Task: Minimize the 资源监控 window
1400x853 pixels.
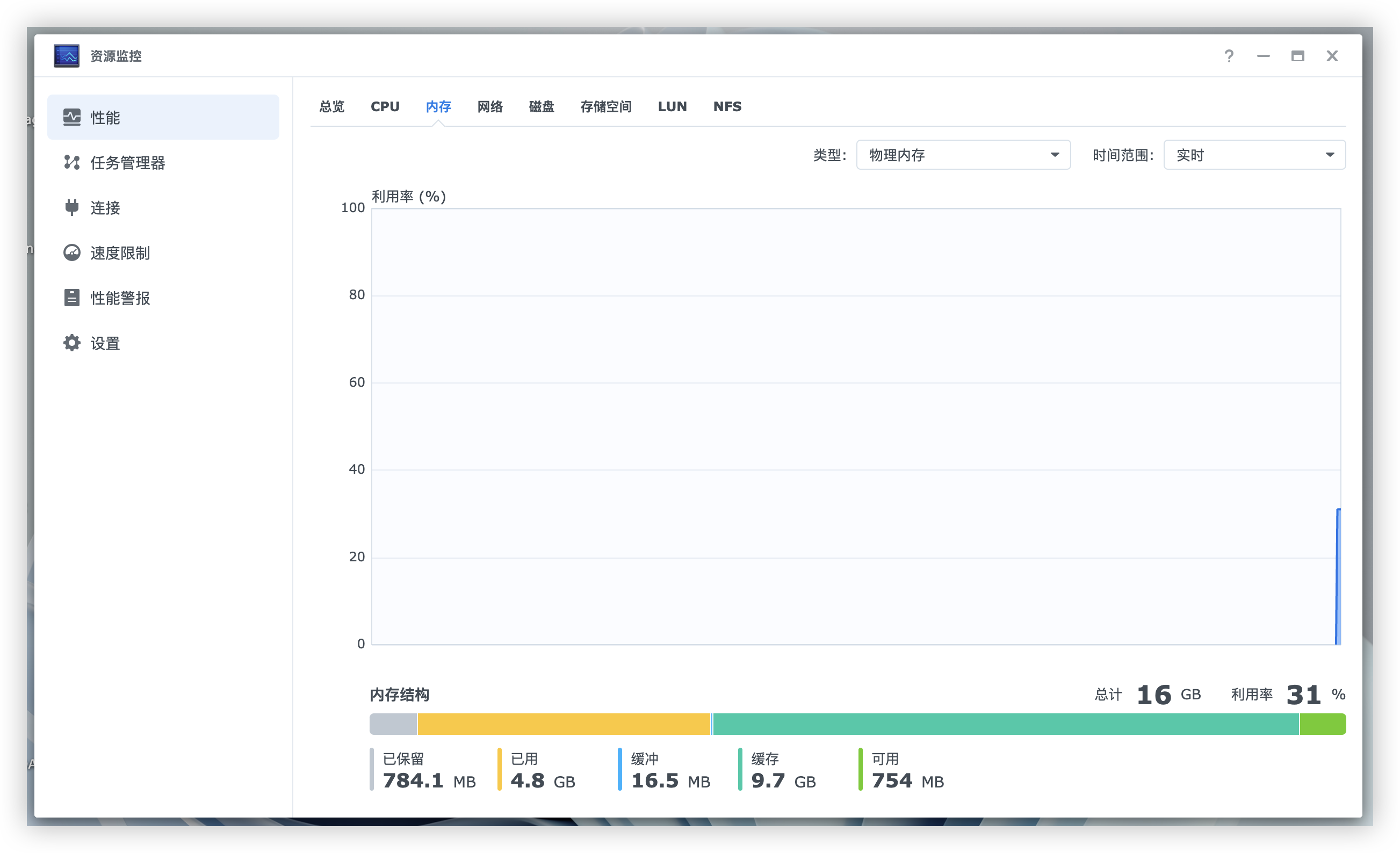Action: pyautogui.click(x=1263, y=56)
